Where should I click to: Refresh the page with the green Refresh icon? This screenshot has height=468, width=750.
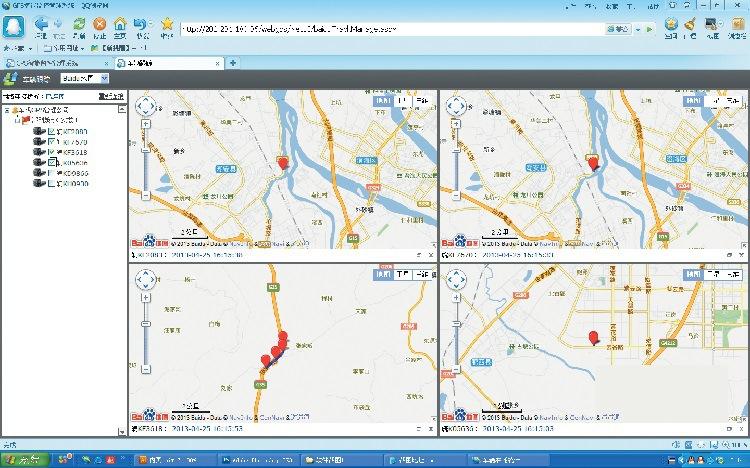pos(79,24)
